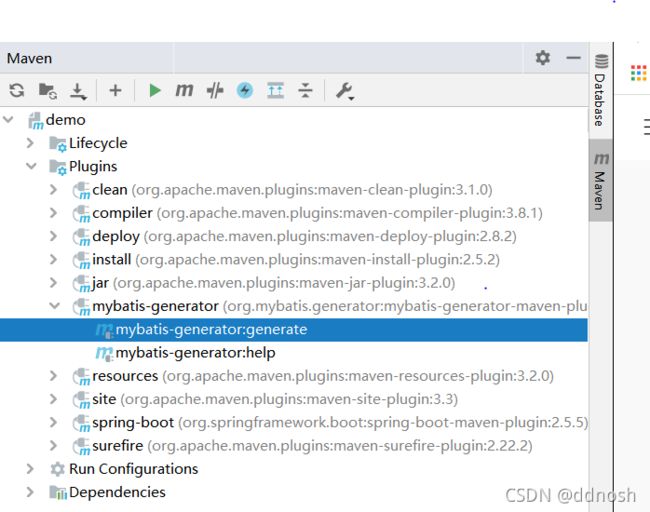Screen dimensions: 650x512
Task: Click the Run Configurations gear icon
Action: pyautogui.click(x=57, y=469)
